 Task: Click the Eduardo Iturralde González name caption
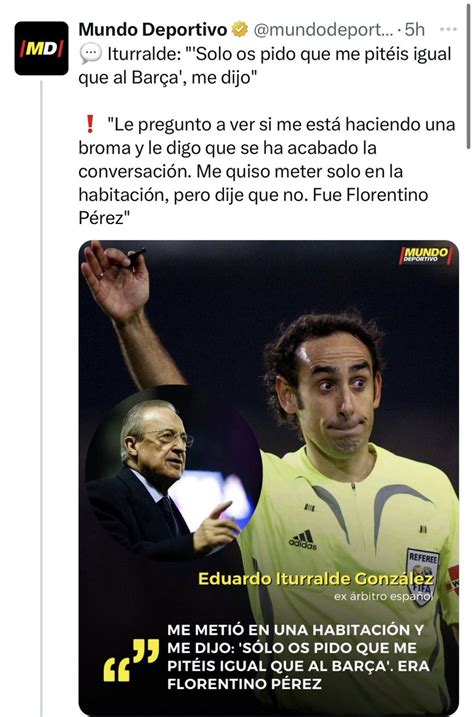click(x=315, y=579)
